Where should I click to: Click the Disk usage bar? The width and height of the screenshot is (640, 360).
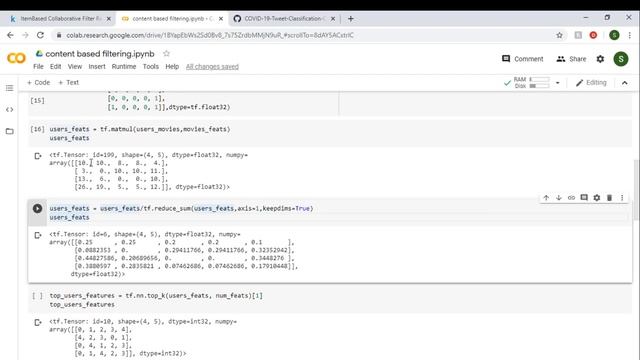coord(539,86)
